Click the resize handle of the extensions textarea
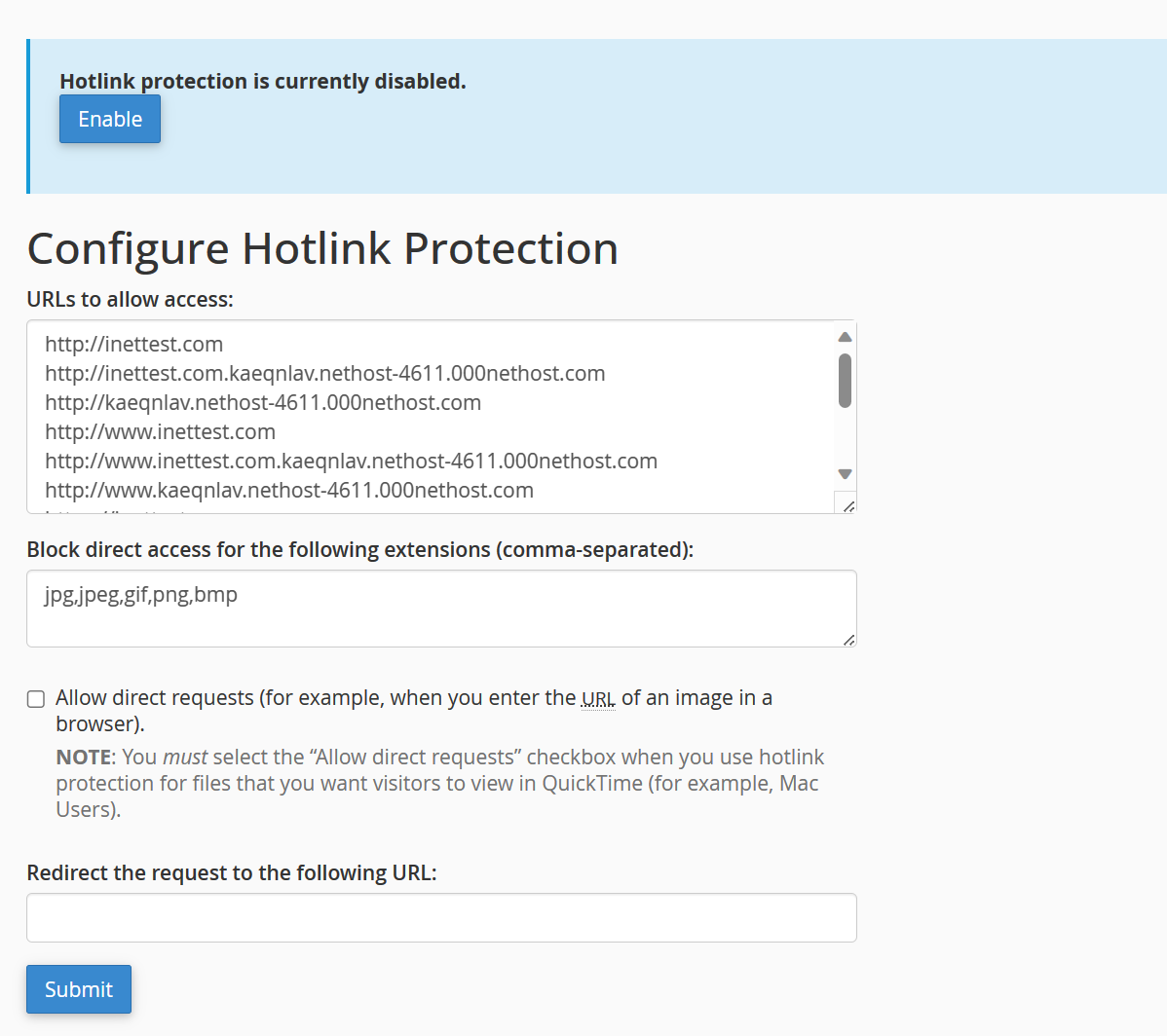1167x1036 pixels. pyautogui.click(x=848, y=640)
